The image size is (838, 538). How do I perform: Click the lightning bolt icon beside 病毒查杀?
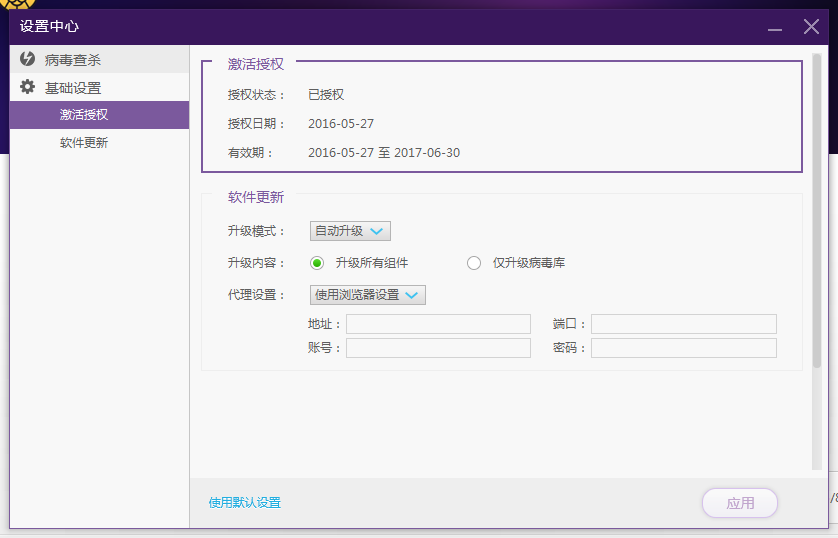pos(27,59)
